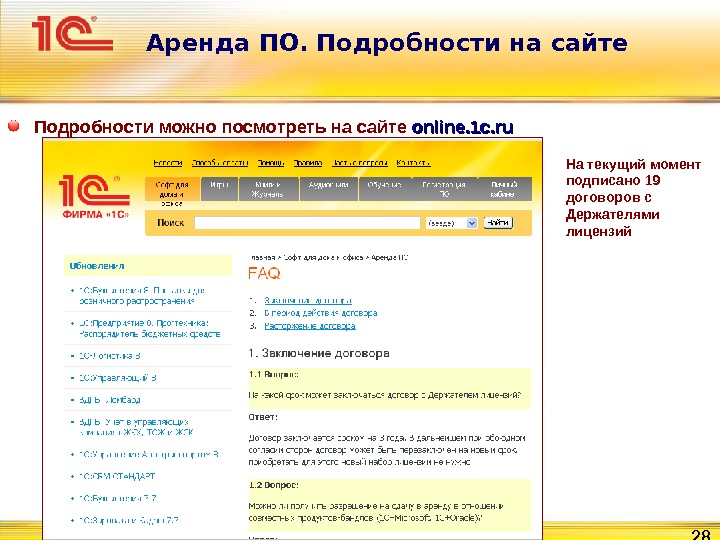Switch to the Бухгалтерия ПО tab

click(444, 189)
